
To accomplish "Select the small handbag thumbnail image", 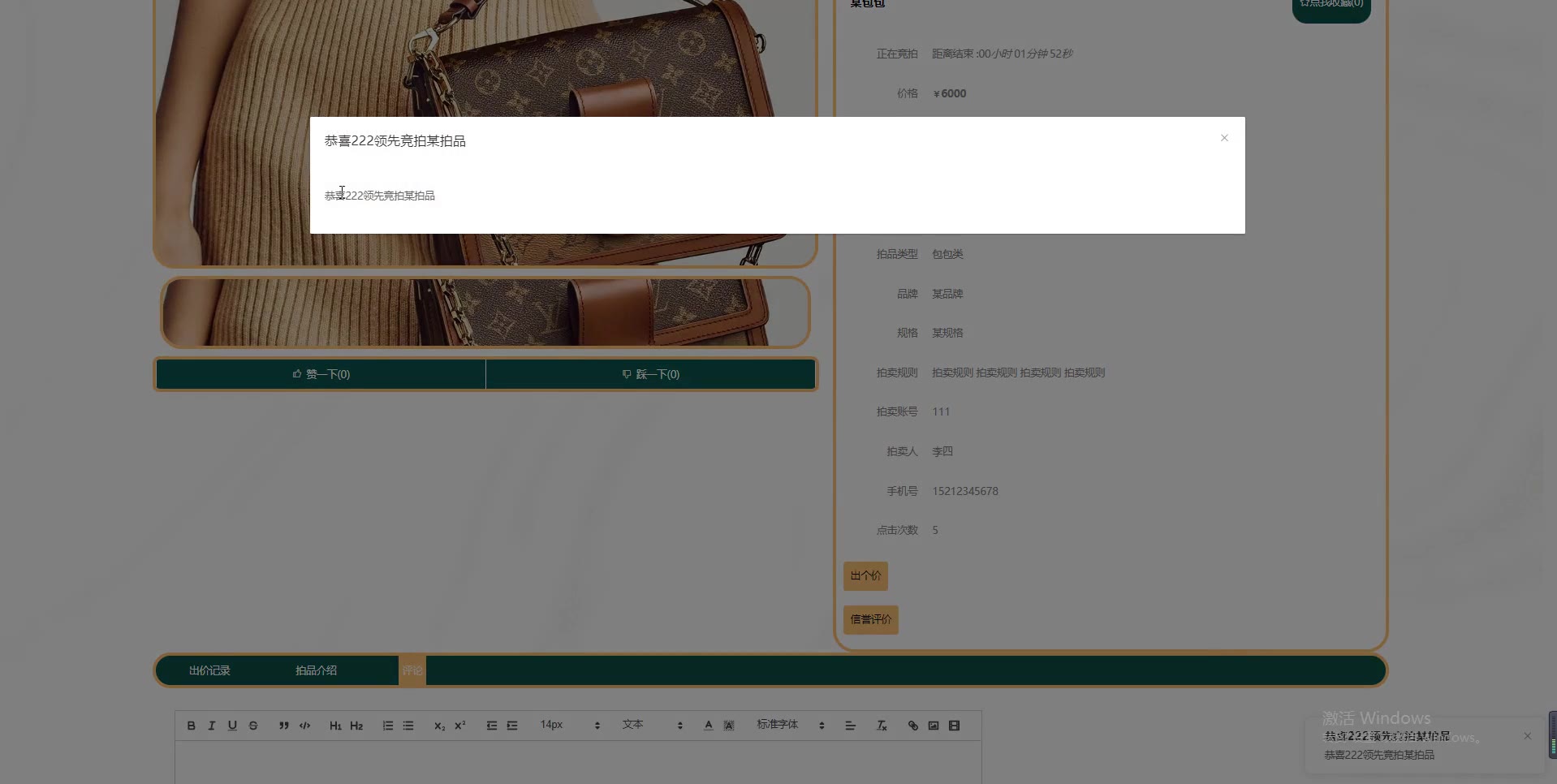I will (x=485, y=312).
